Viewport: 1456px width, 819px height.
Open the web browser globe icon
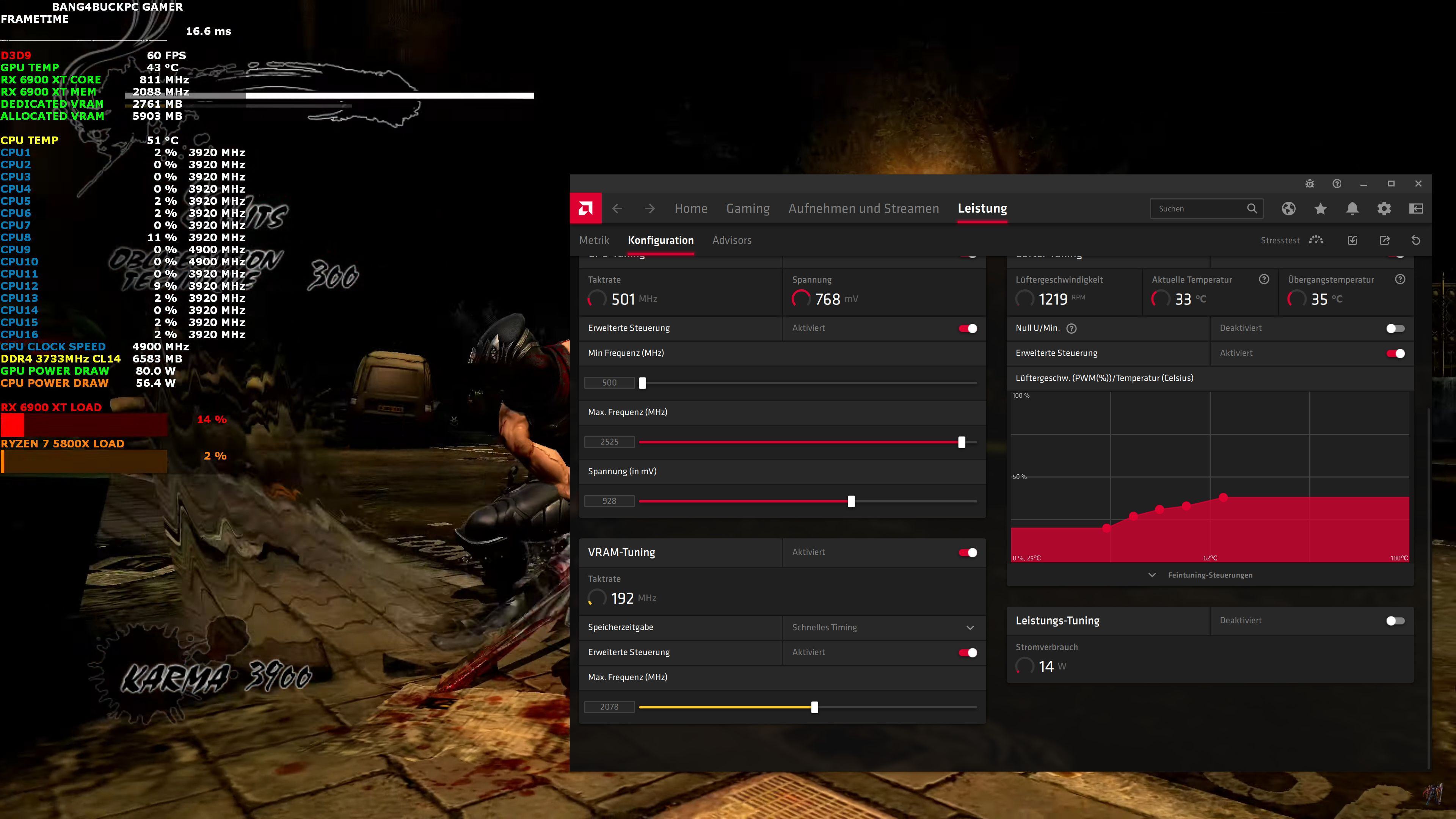[x=1288, y=209]
